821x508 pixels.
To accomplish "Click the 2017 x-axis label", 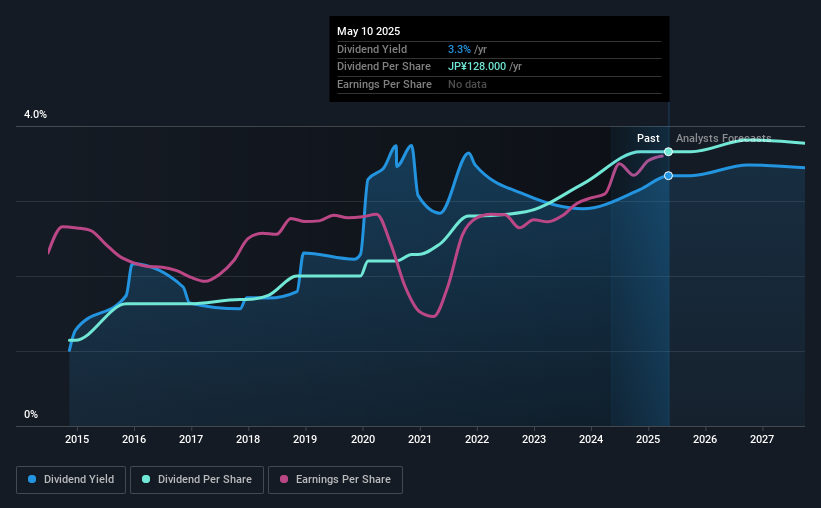I will [191, 439].
